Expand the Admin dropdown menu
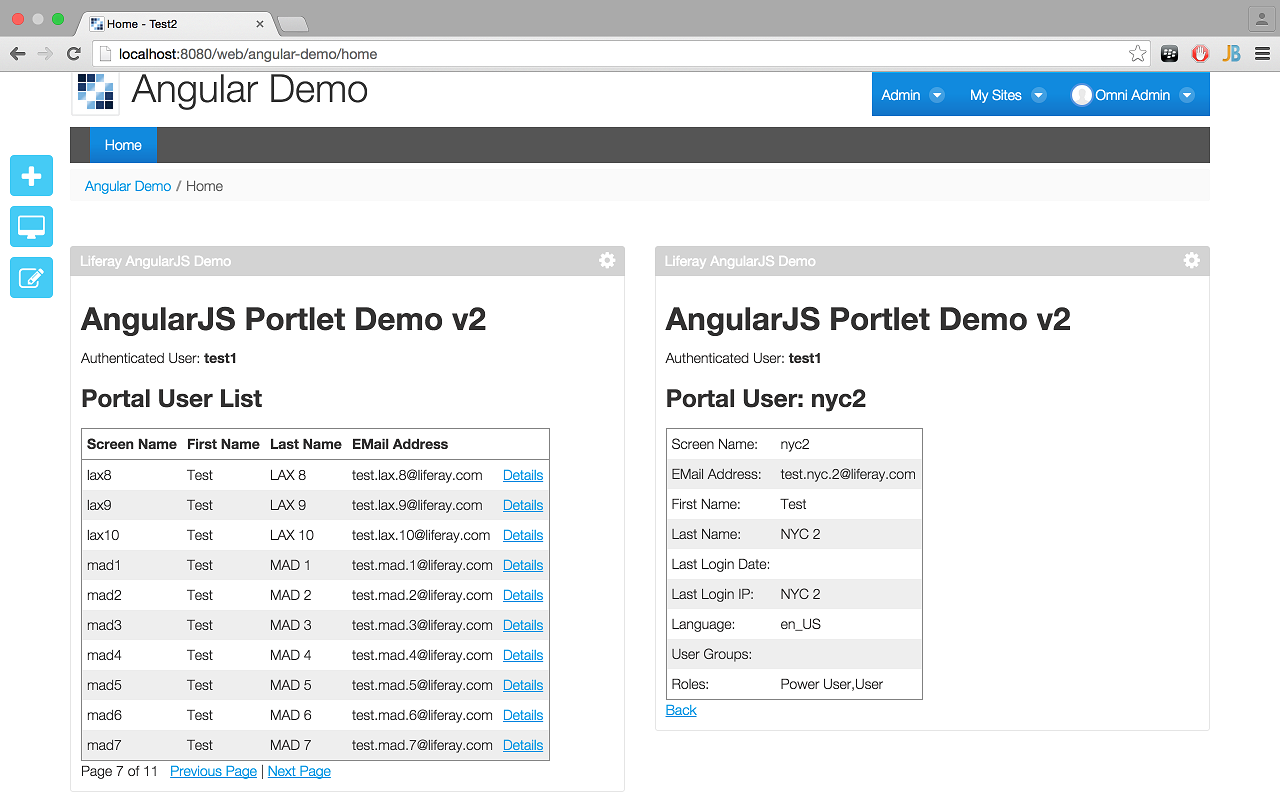This screenshot has height=800, width=1280. (x=937, y=95)
